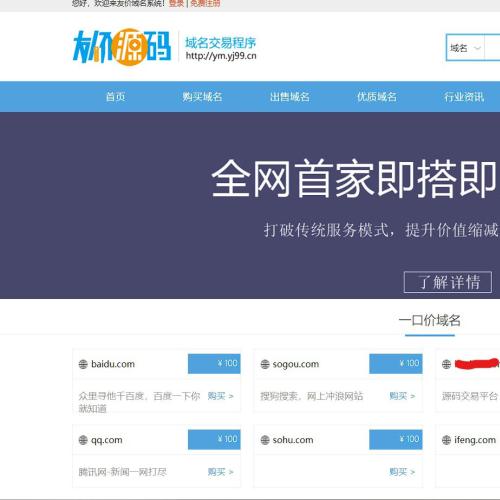Click the sohu.com domain name

pos(293,440)
